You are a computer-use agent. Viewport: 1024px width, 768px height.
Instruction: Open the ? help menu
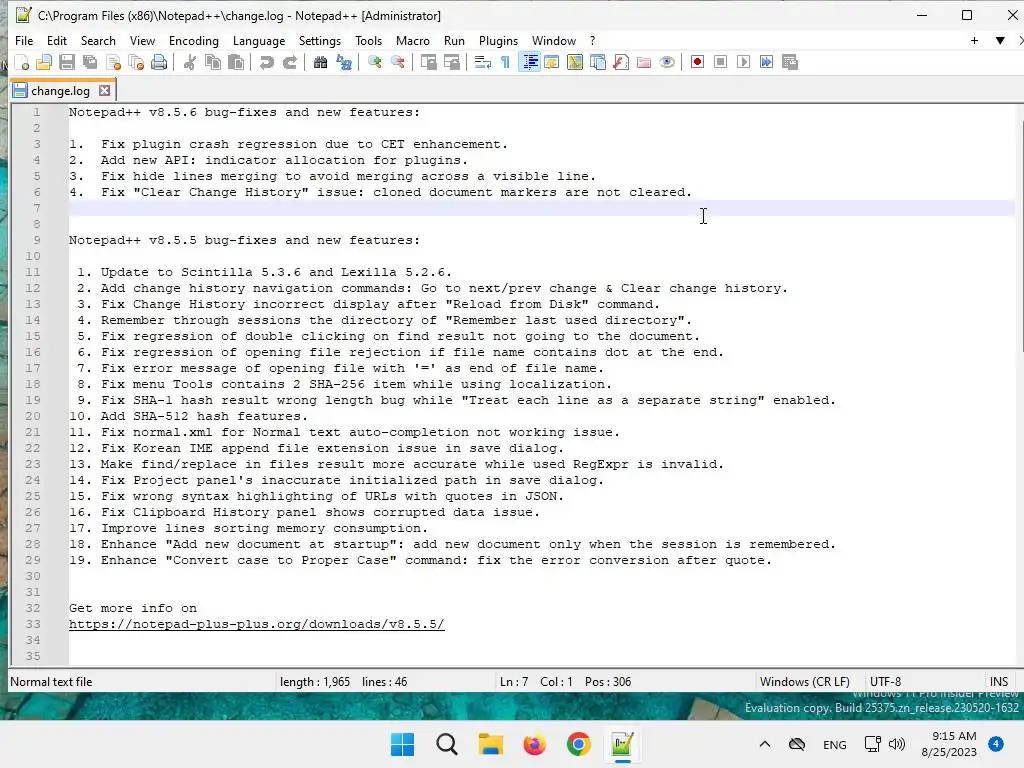[592, 40]
